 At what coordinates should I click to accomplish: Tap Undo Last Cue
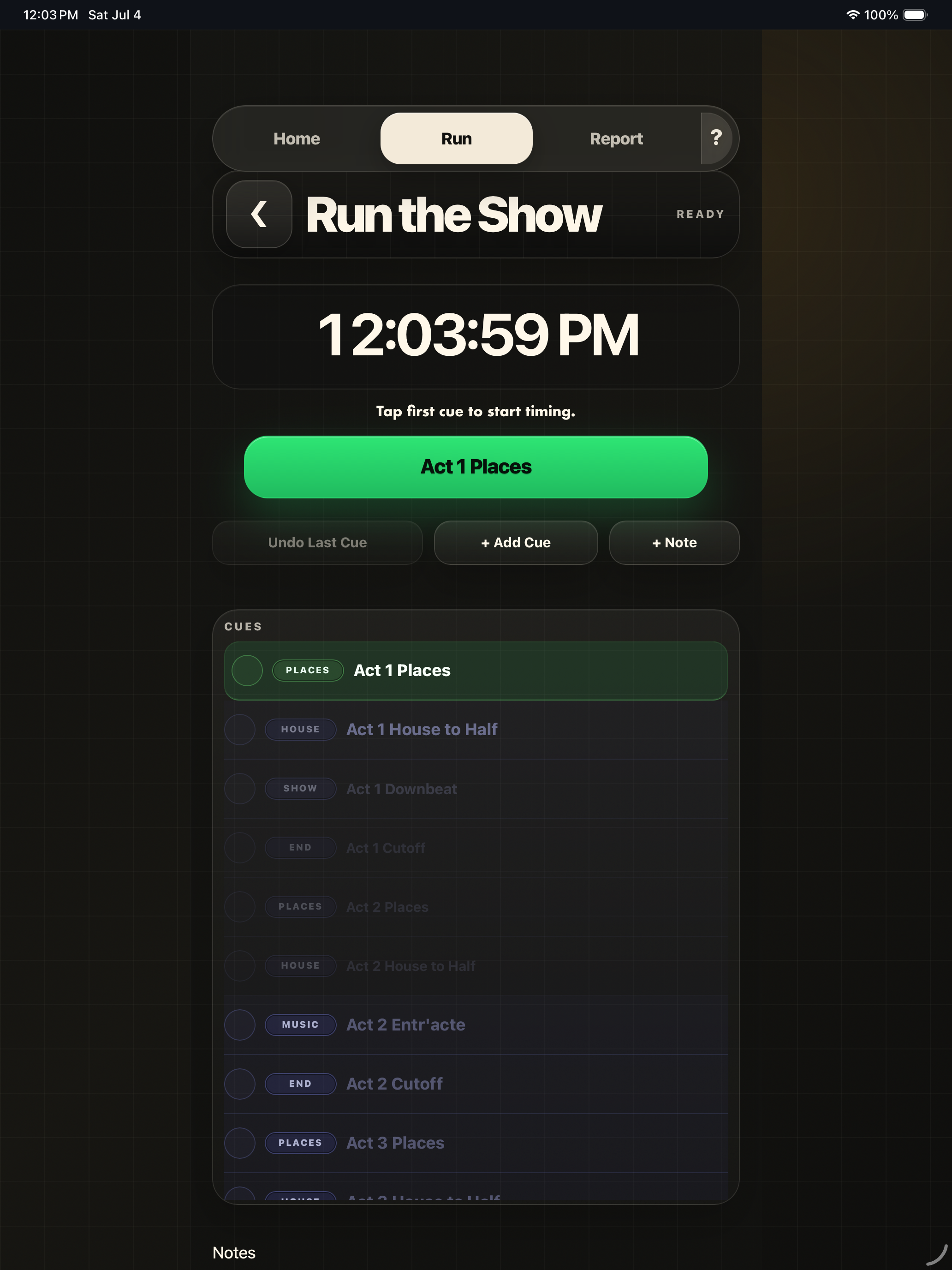pyautogui.click(x=317, y=543)
